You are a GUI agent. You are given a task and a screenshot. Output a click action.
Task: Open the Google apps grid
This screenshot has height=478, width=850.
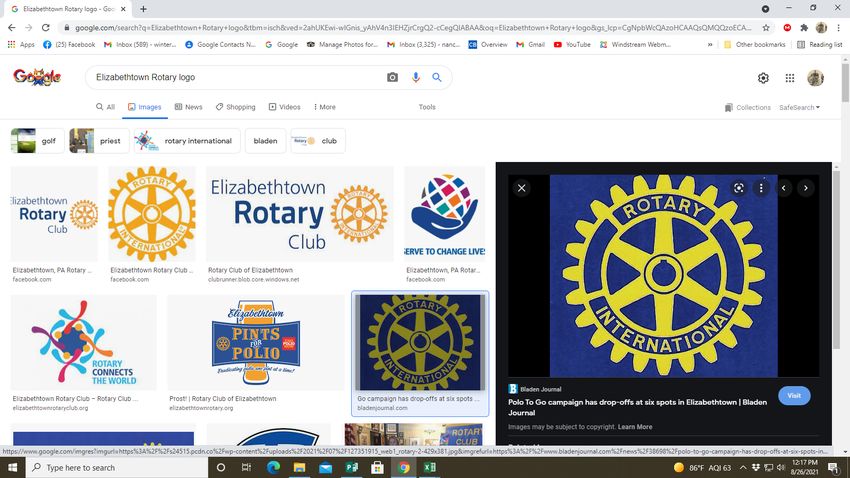[x=790, y=78]
